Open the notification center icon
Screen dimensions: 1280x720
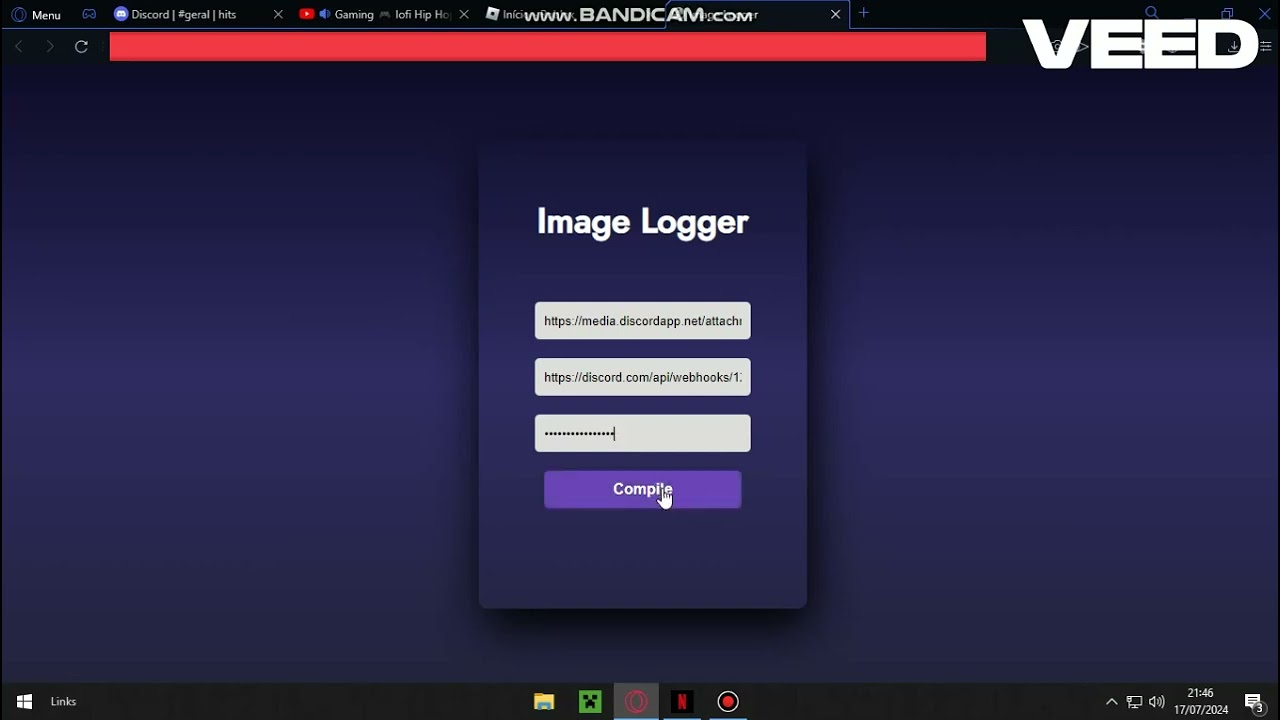[1255, 702]
